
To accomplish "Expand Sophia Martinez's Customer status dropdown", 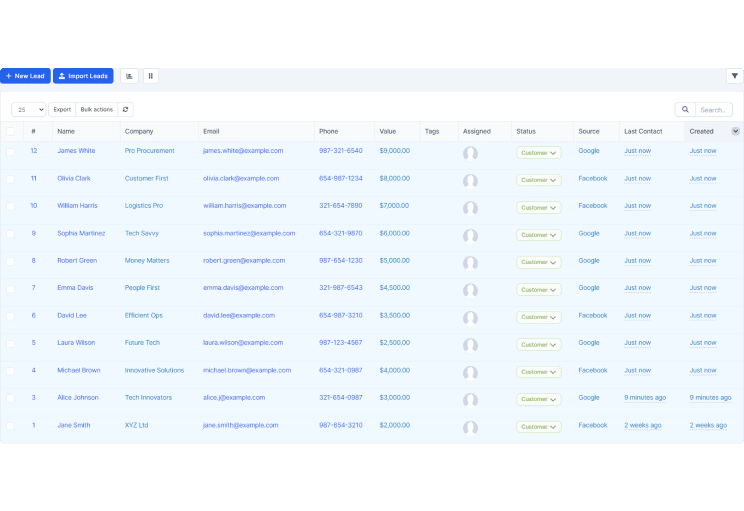I will pyautogui.click(x=539, y=235).
